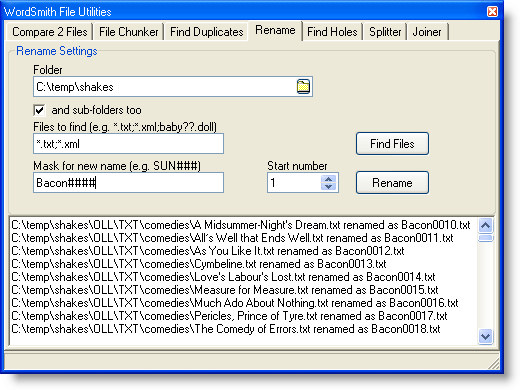Select the 'All's Well that Ends Well.txt' line
The height and width of the screenshot is (390, 520).
(x=232, y=238)
